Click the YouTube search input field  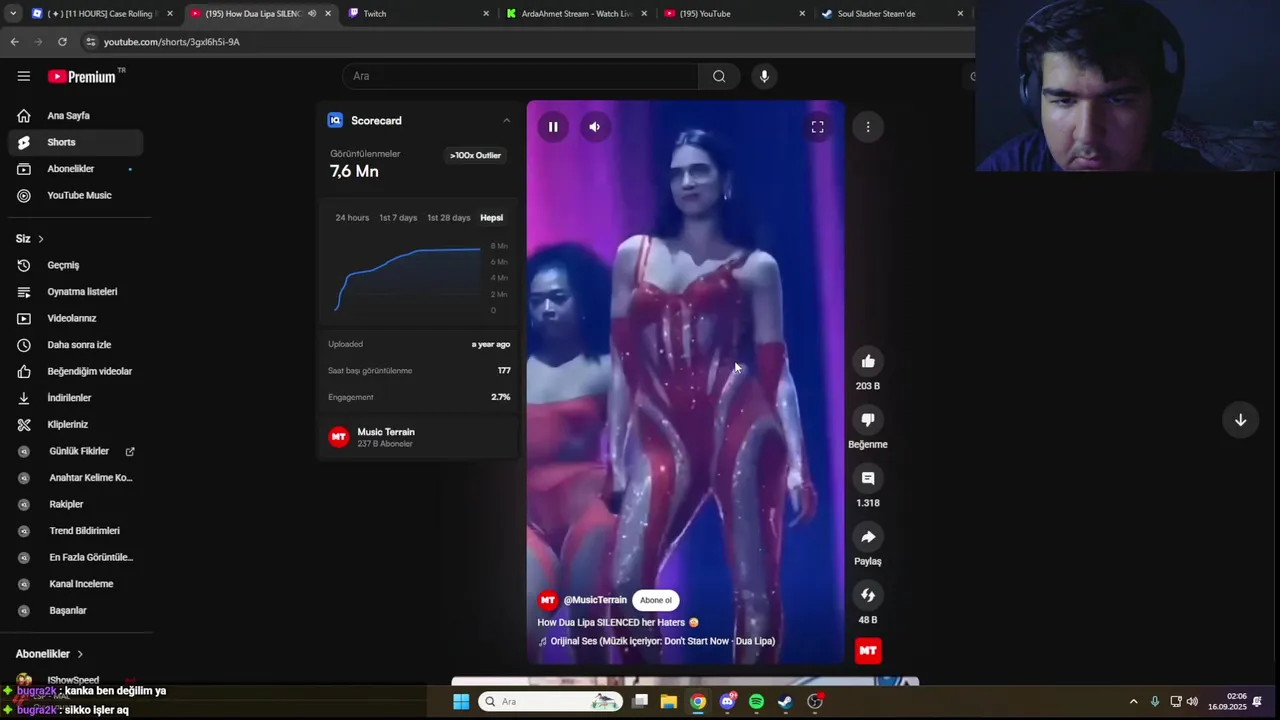click(520, 76)
